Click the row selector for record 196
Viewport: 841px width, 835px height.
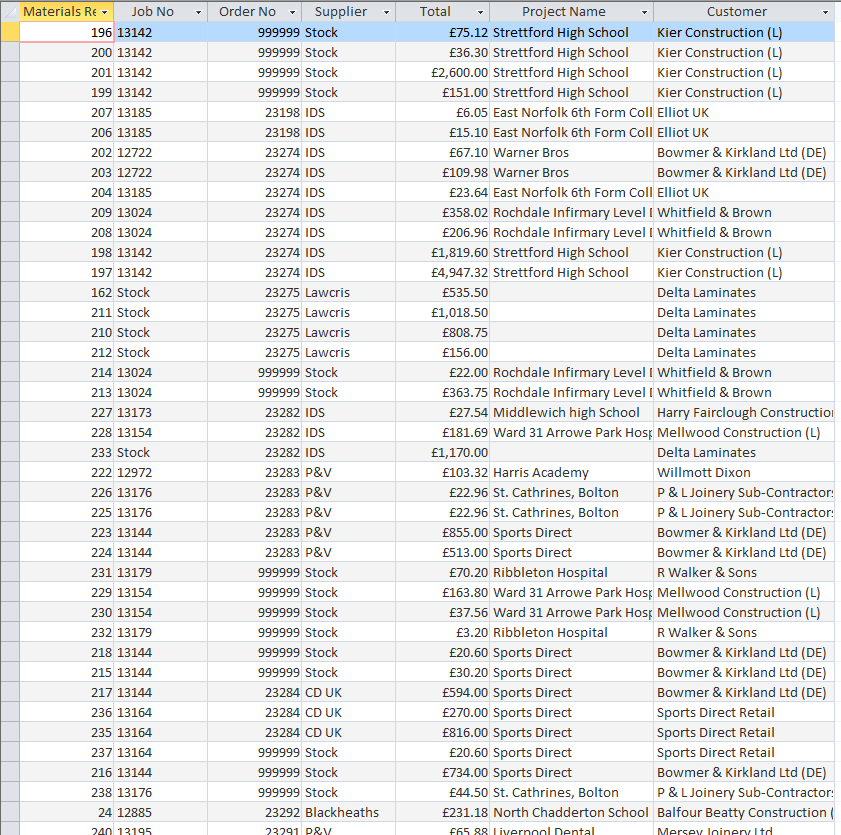(10, 33)
